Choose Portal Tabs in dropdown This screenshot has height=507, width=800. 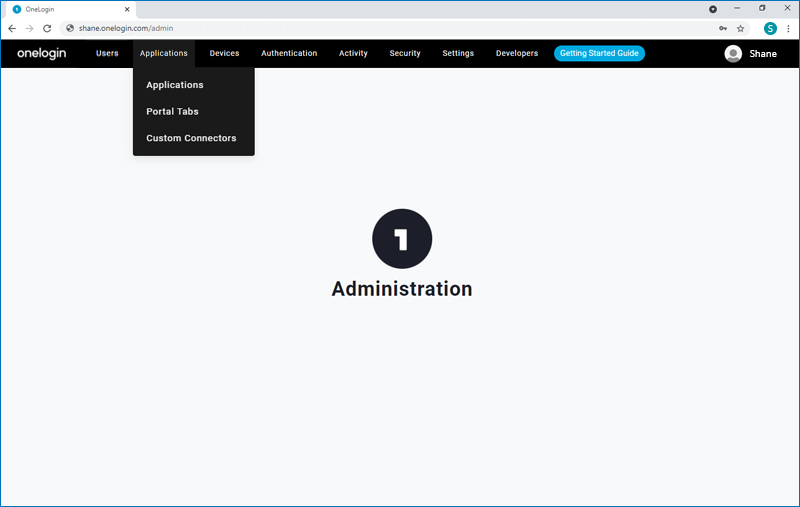click(172, 111)
